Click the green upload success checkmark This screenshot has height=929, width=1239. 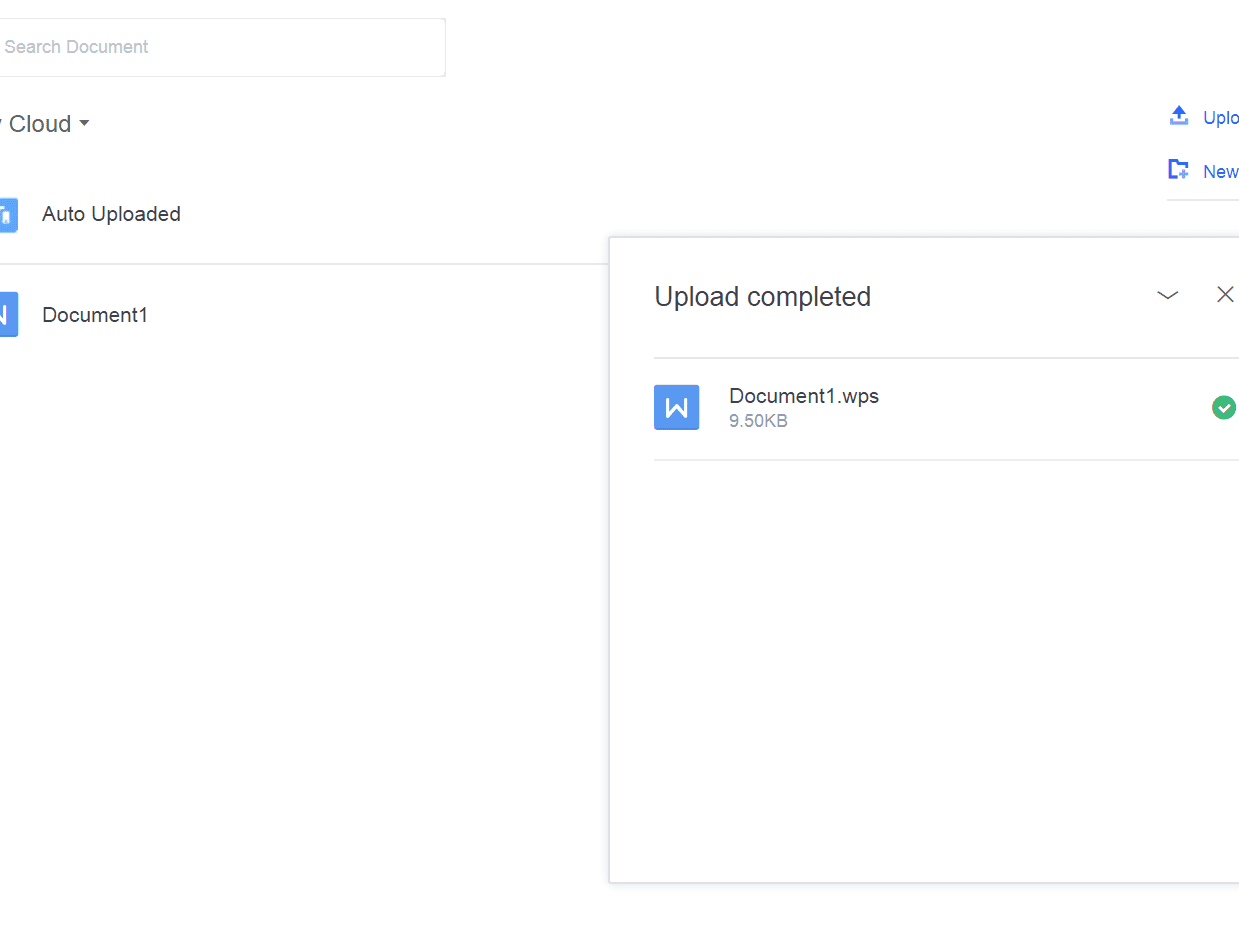pyautogui.click(x=1223, y=407)
